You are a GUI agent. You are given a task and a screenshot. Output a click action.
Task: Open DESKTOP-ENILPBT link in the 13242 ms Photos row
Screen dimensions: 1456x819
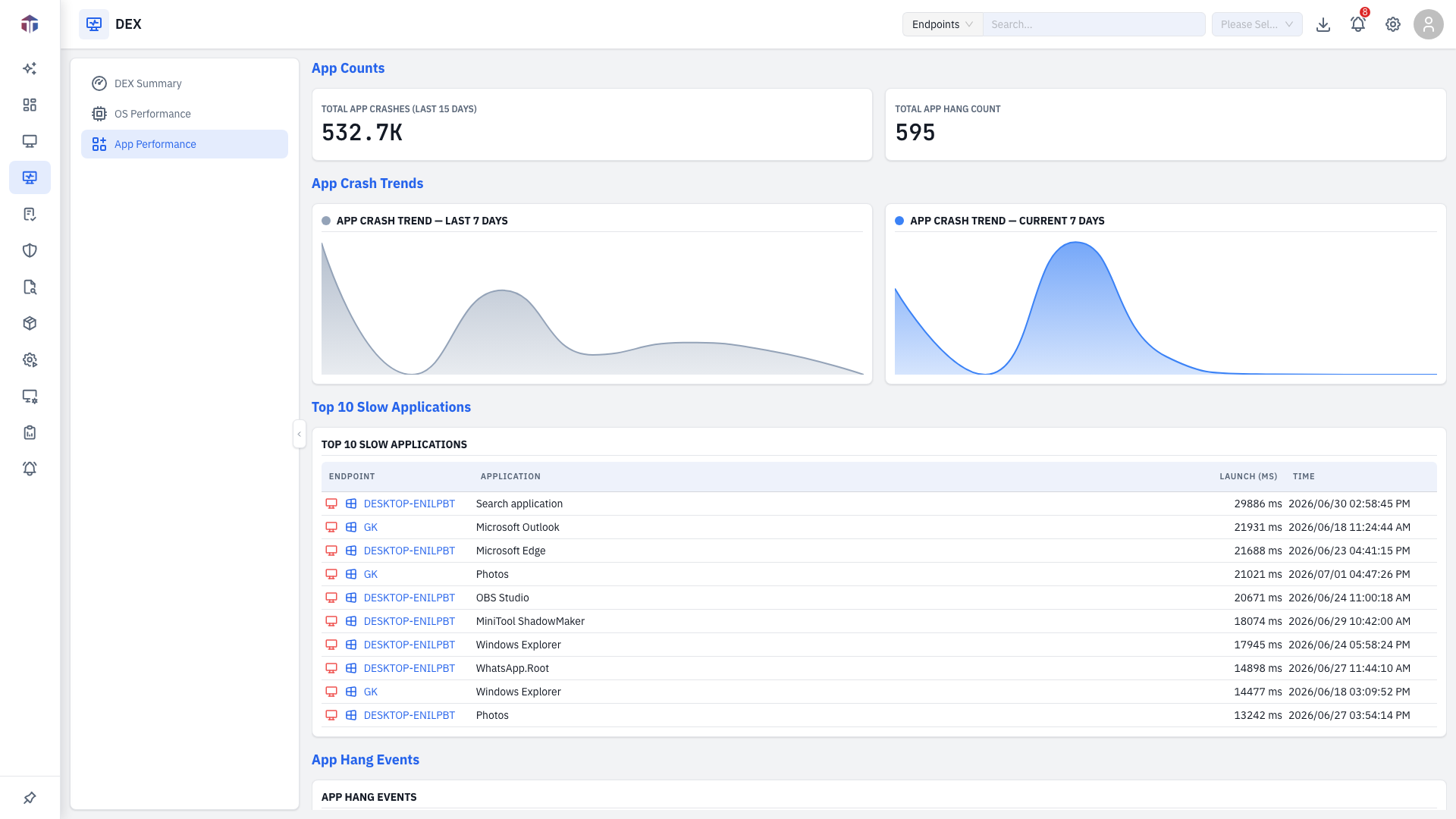tap(409, 715)
